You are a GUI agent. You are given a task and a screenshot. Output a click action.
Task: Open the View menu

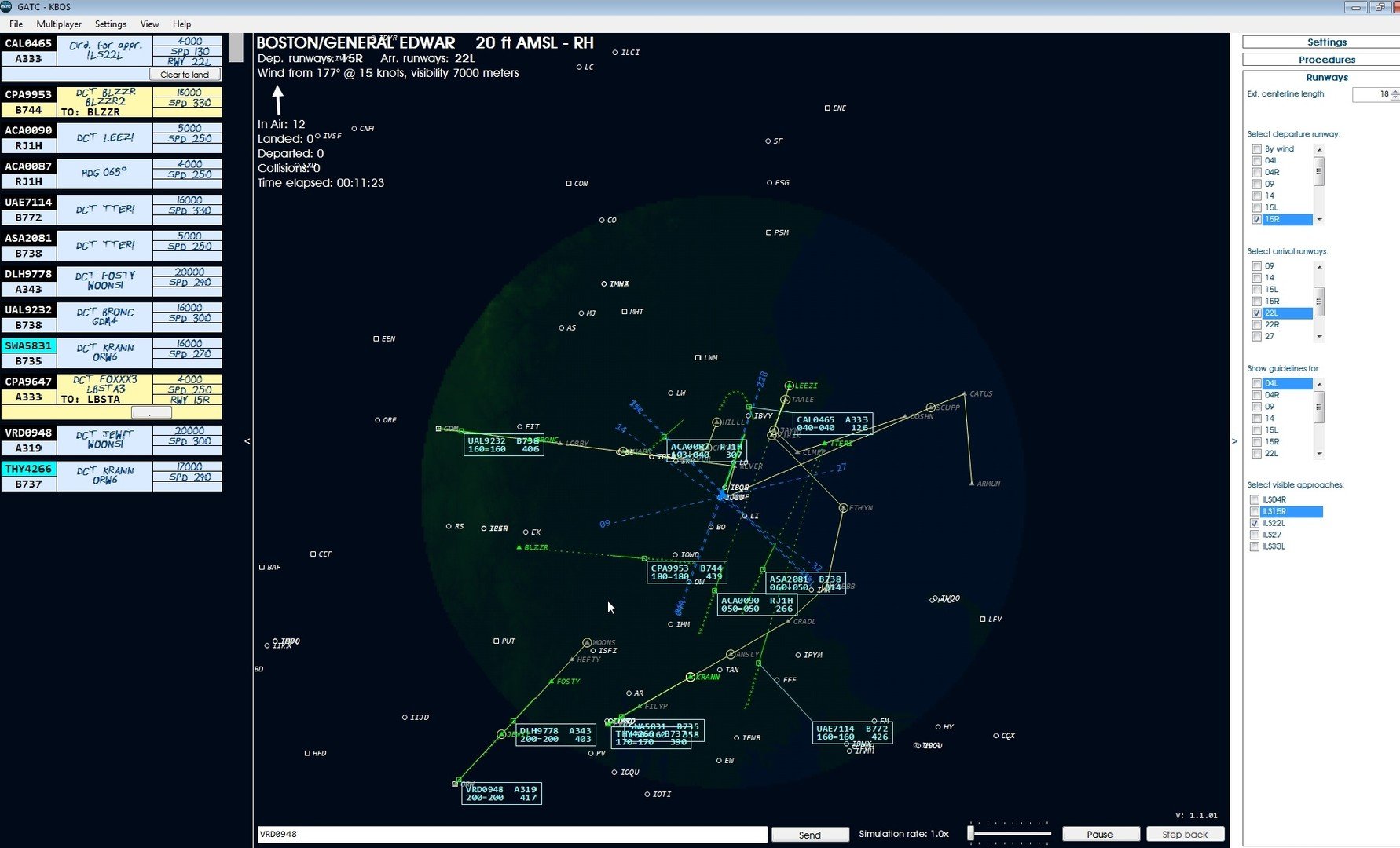(148, 24)
